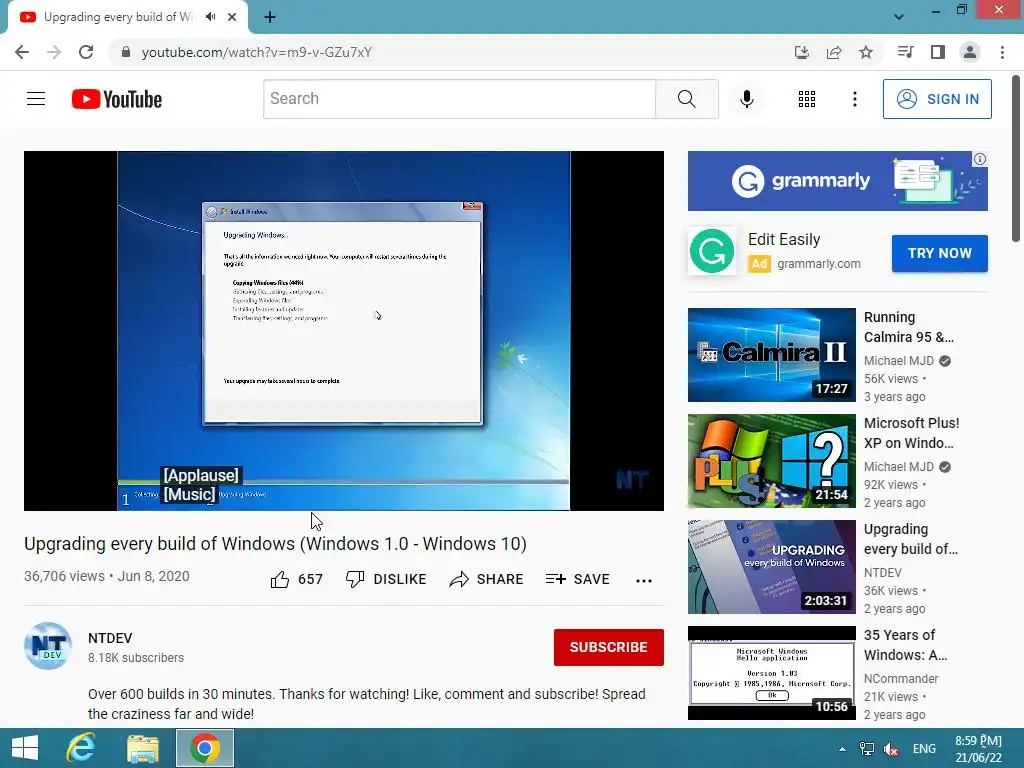Launch Internet Explorer from taskbar
1024x768 pixels.
tap(80, 748)
